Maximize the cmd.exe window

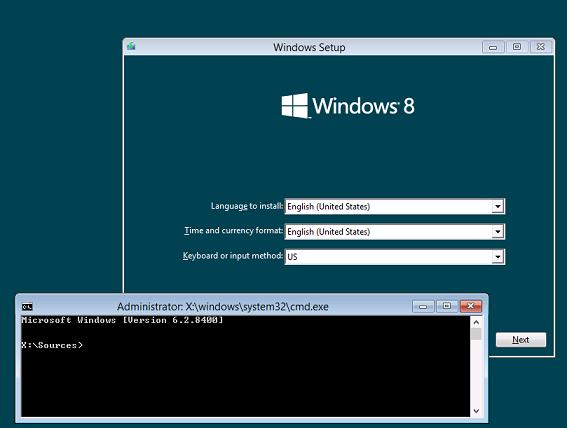tap(447, 307)
